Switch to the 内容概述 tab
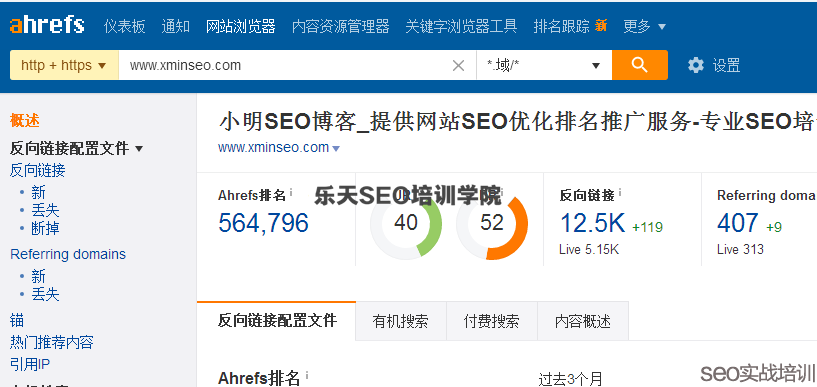The height and width of the screenshot is (387, 817). 583,321
